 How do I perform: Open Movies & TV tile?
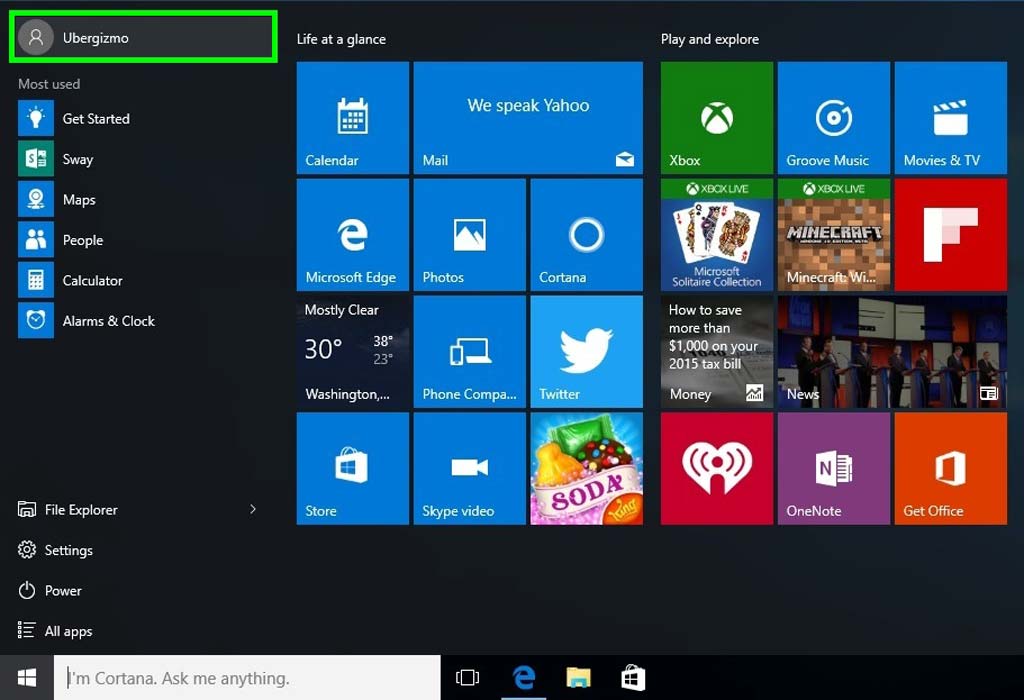click(x=950, y=118)
